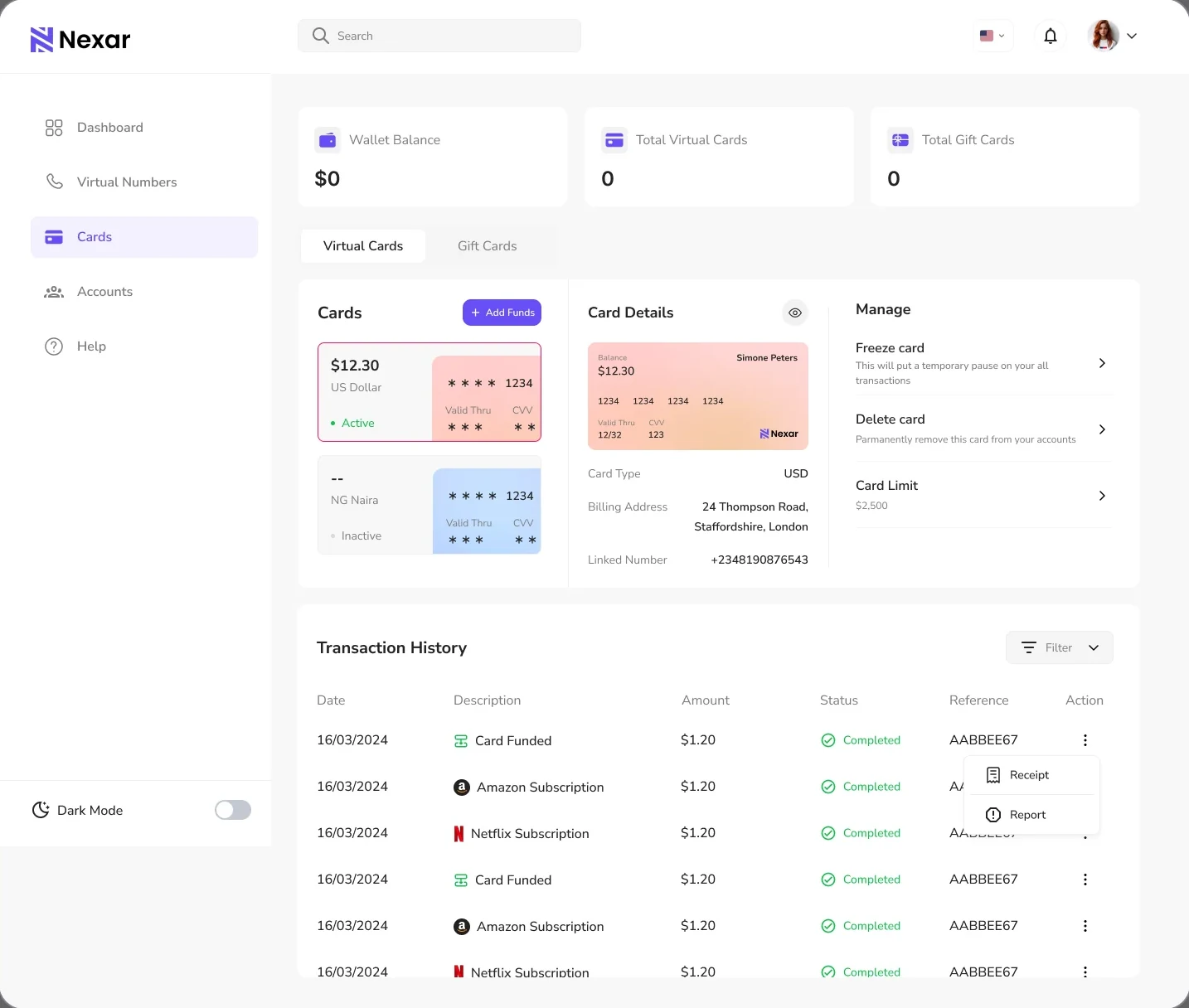1189x1008 pixels.
Task: Show or hide card details with eye icon
Action: coord(795,313)
